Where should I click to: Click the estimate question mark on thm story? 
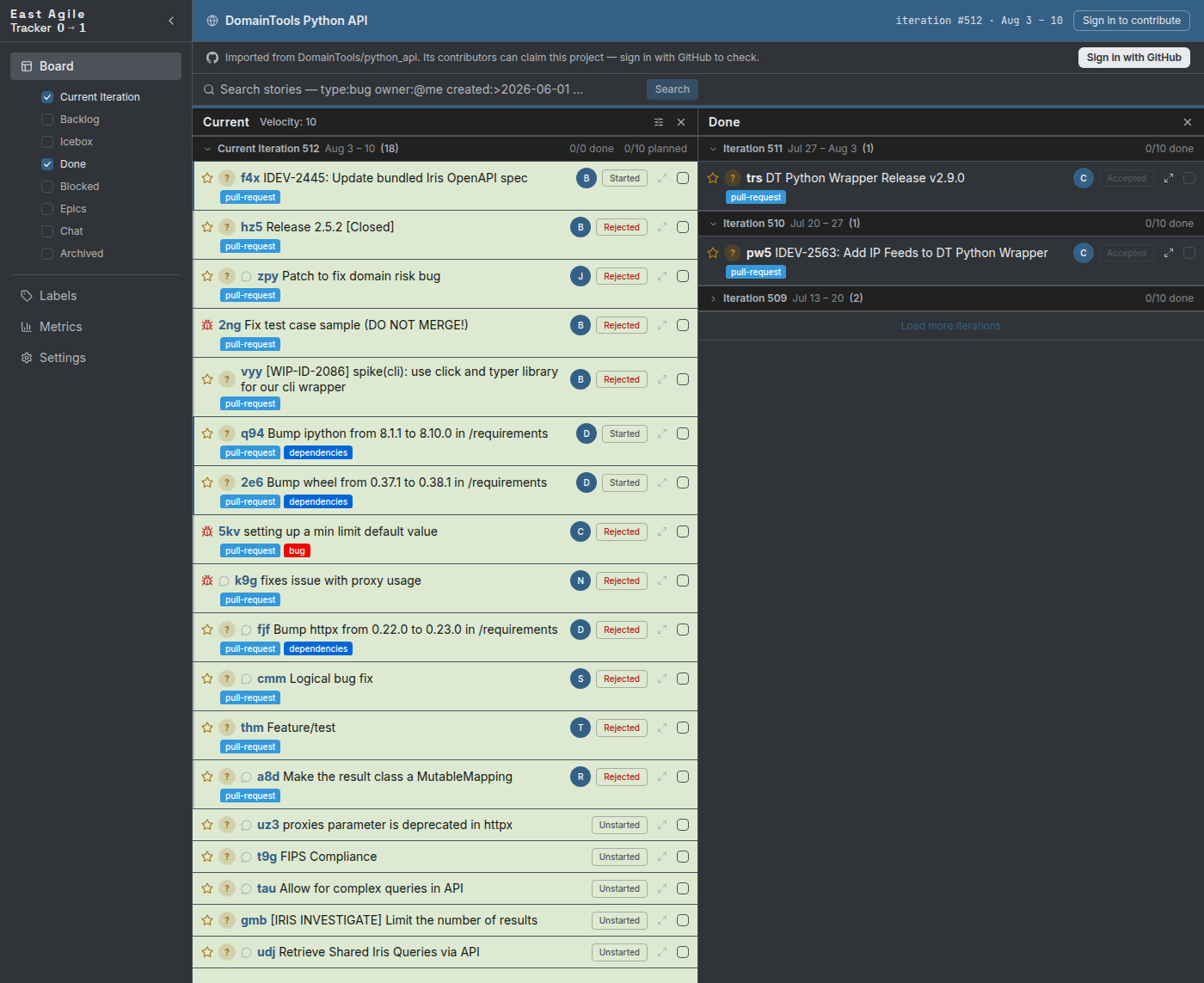(x=227, y=728)
